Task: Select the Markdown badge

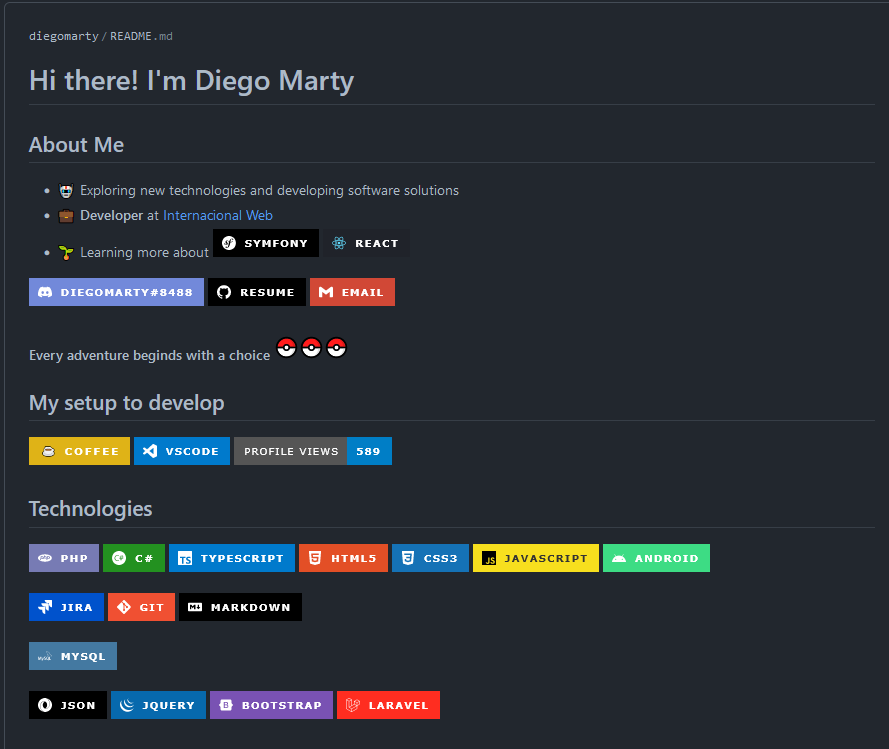Action: [240, 607]
